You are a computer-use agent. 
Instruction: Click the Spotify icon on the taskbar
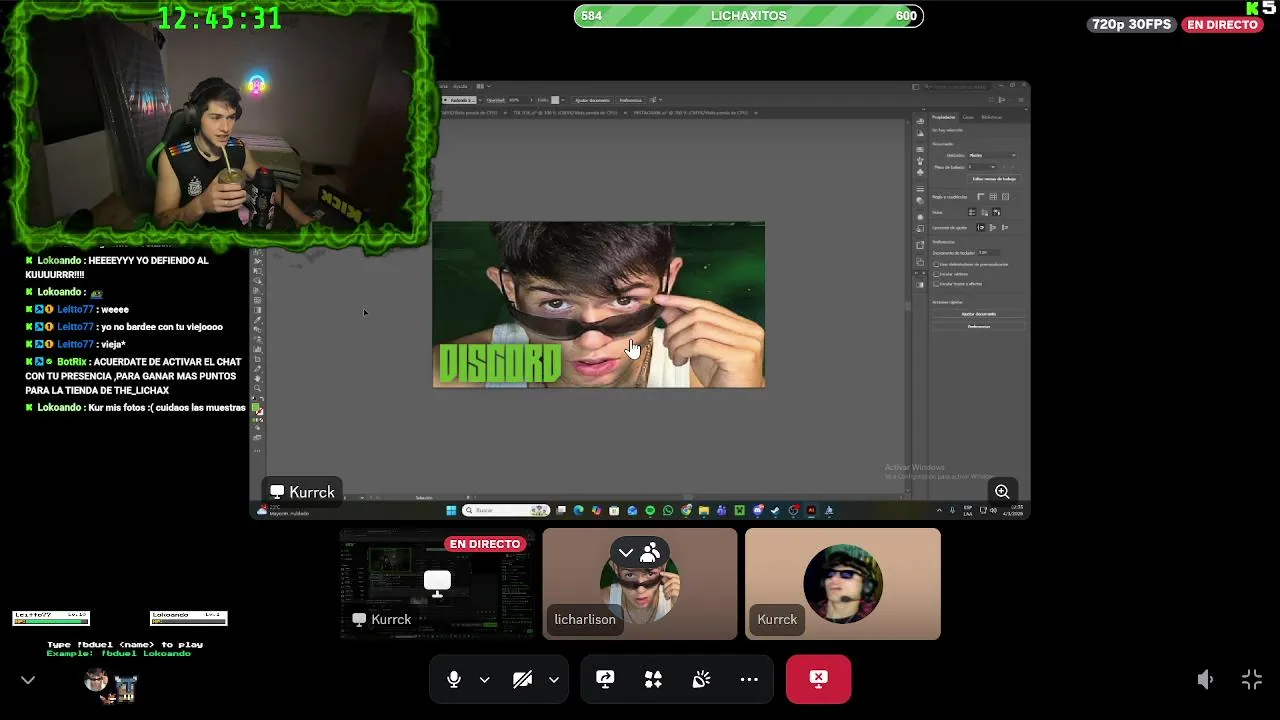[650, 510]
